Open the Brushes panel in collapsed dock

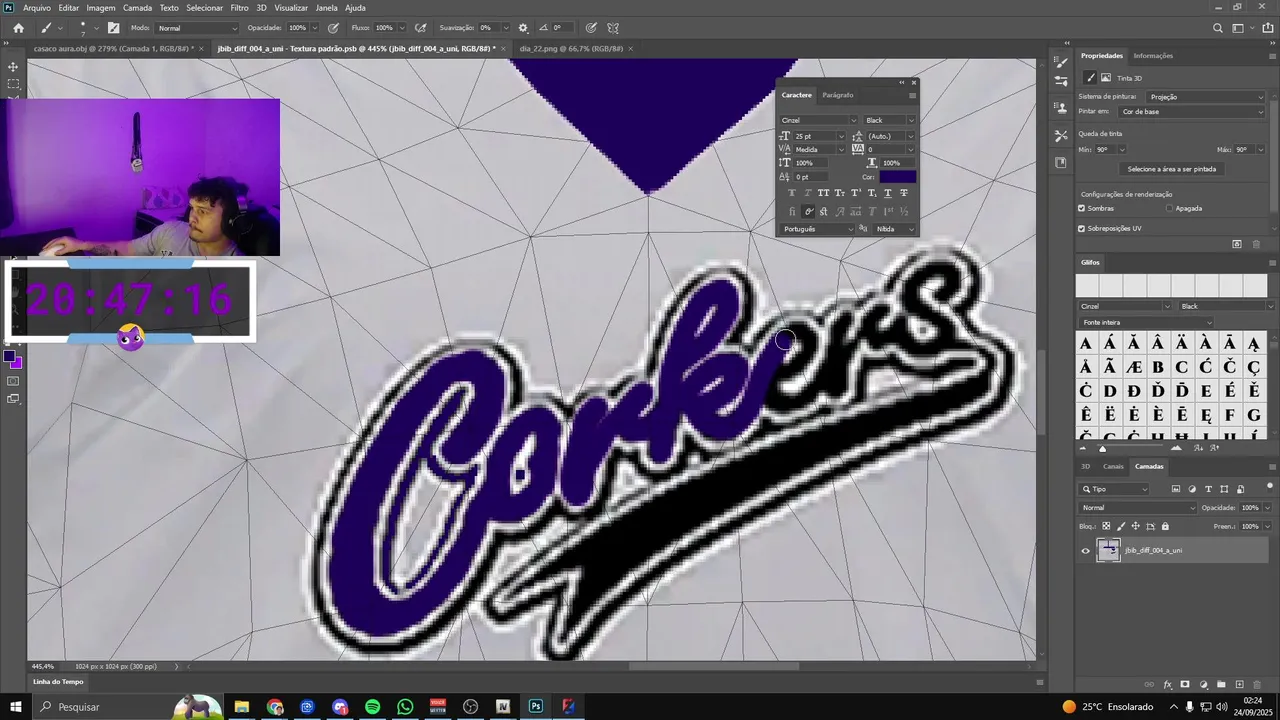pos(1061,63)
